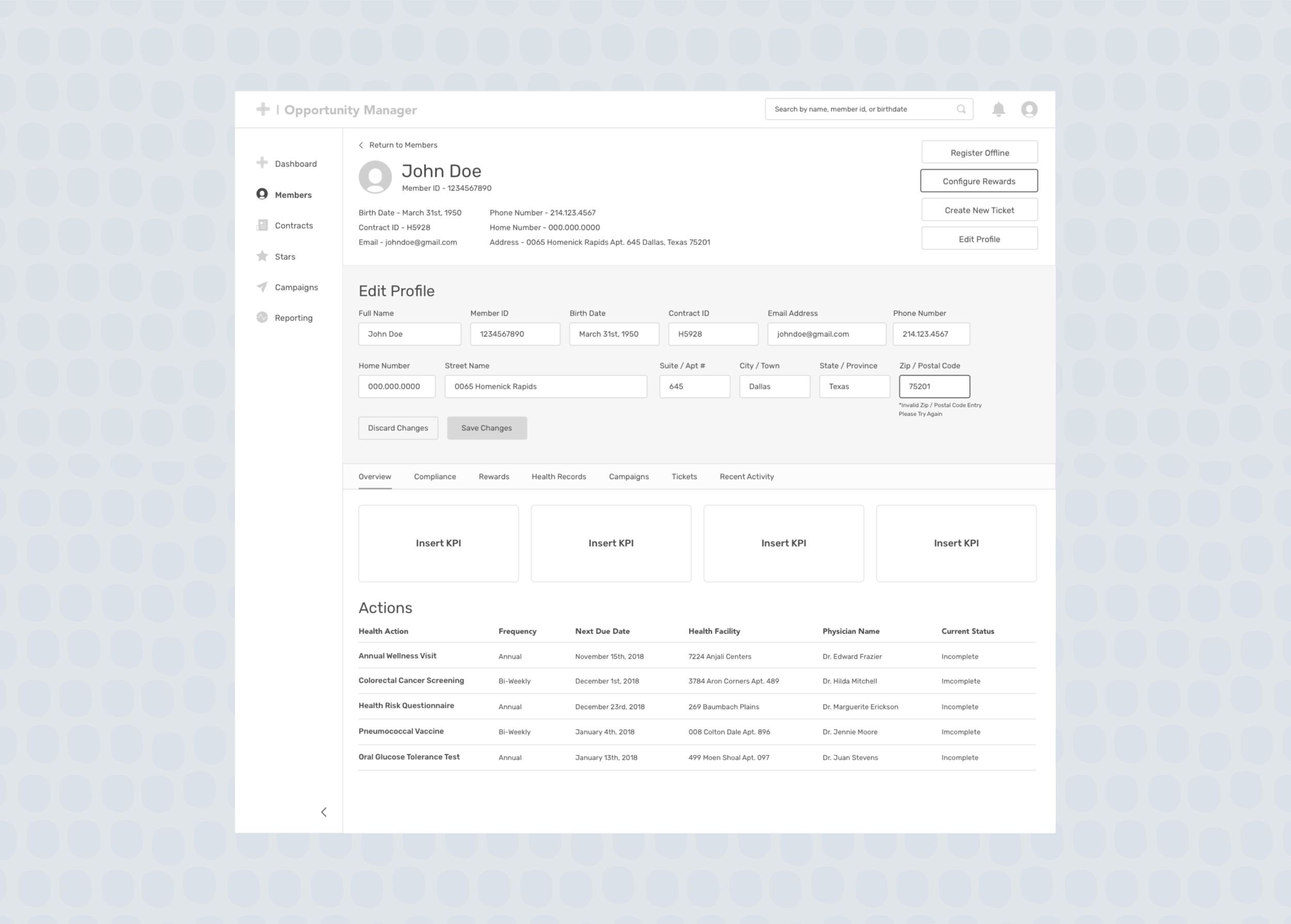Viewport: 1291px width, 924px height.
Task: Click the Member ID input field
Action: [515, 334]
